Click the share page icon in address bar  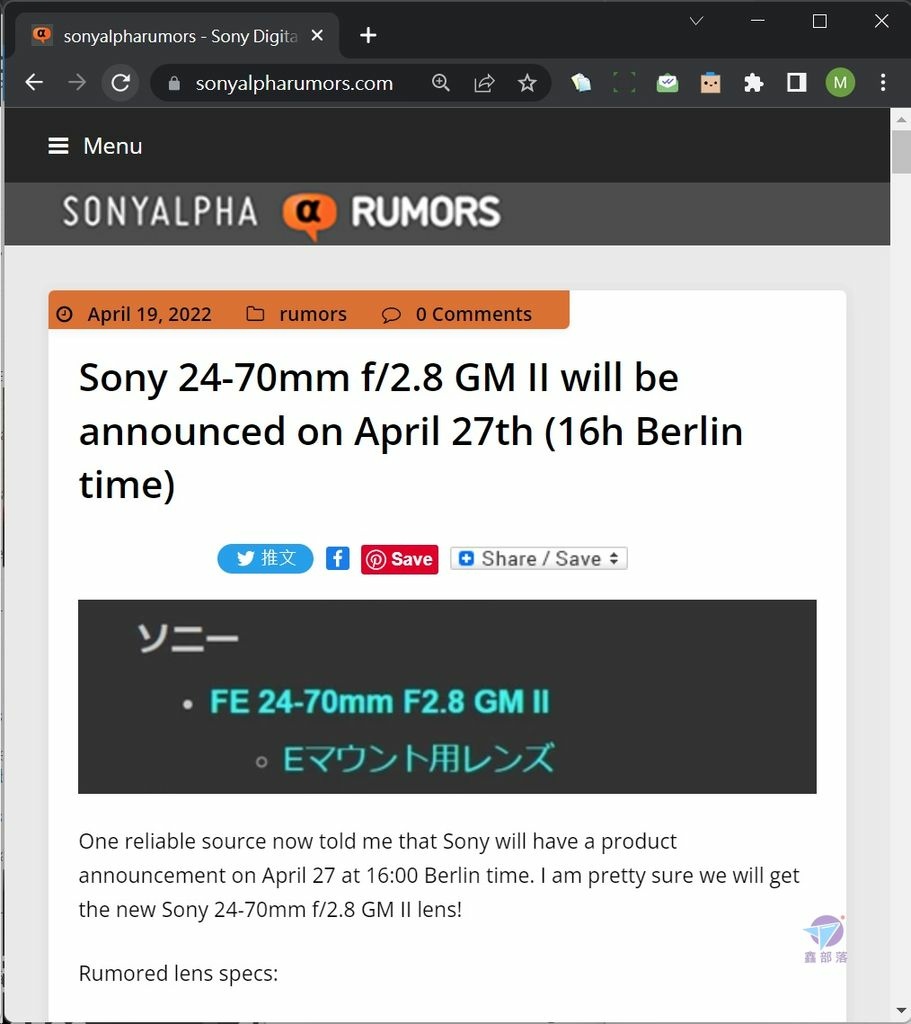point(484,83)
